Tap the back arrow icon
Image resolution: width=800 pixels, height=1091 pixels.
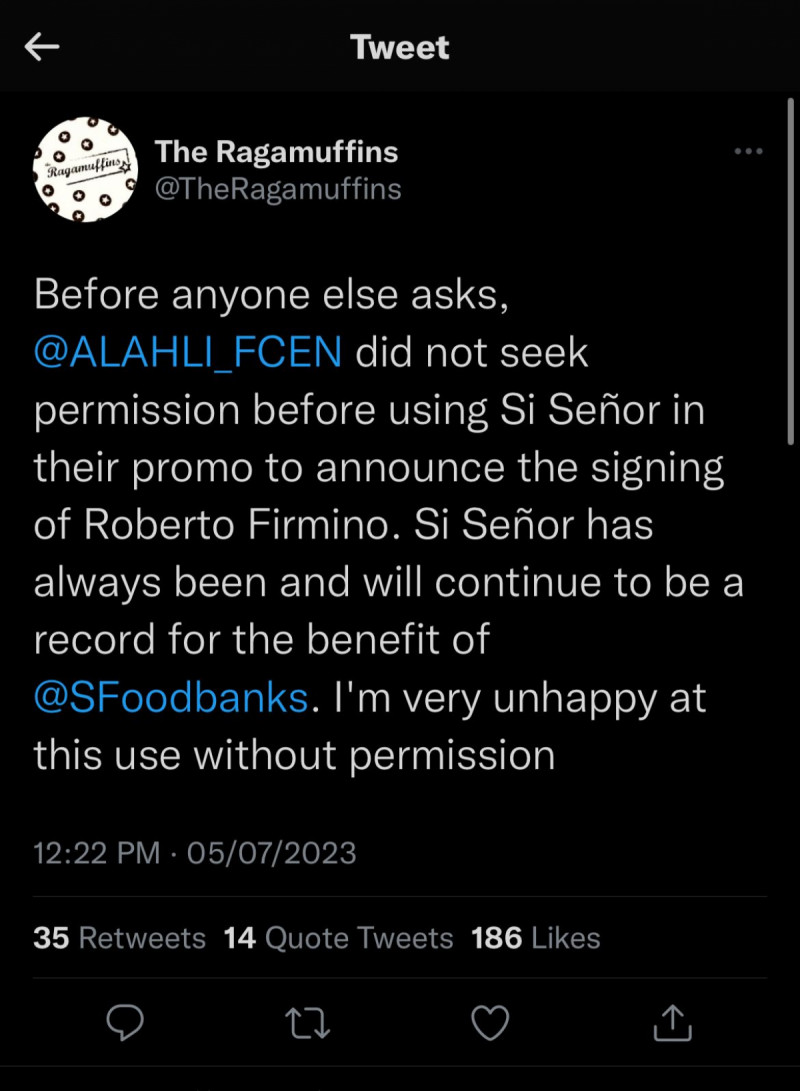point(42,47)
